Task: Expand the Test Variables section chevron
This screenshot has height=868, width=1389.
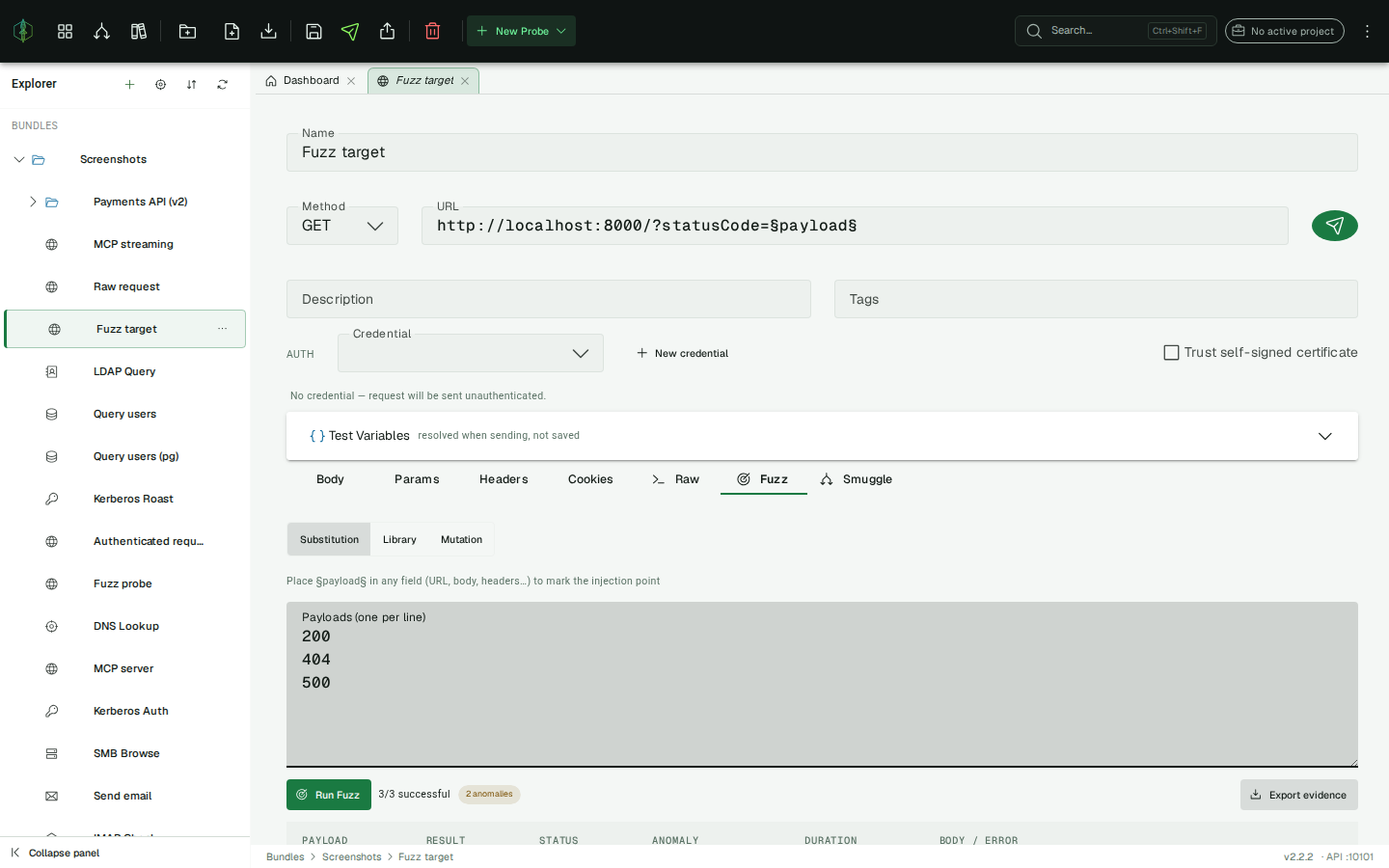Action: (1325, 436)
